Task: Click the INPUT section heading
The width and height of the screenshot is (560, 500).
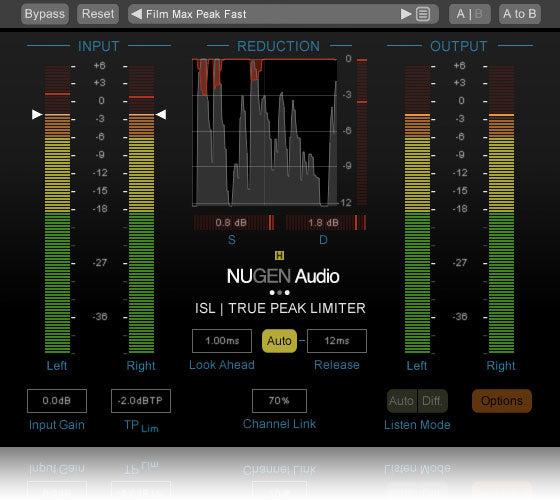Action: (99, 46)
